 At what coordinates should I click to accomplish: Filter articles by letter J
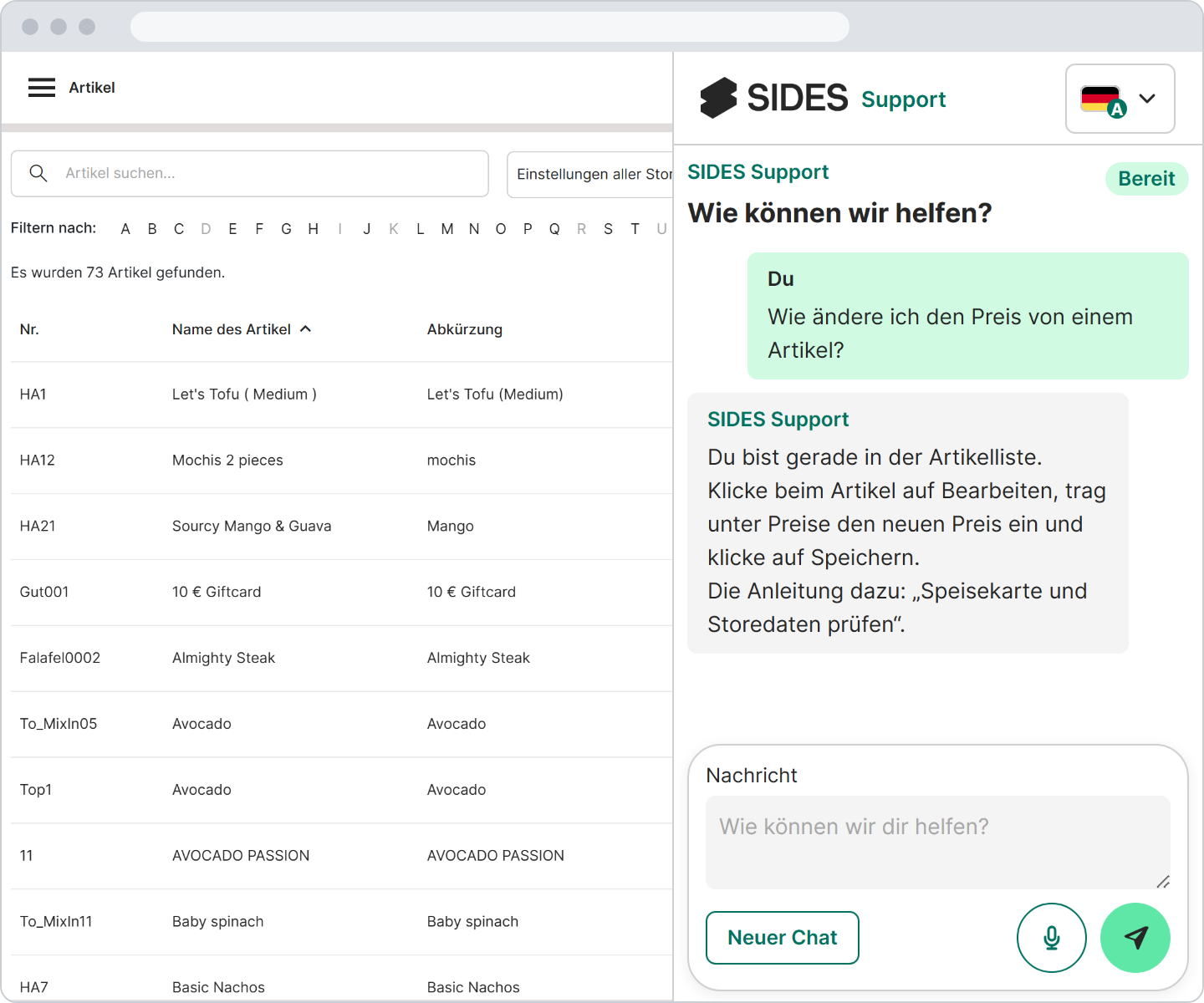click(367, 229)
